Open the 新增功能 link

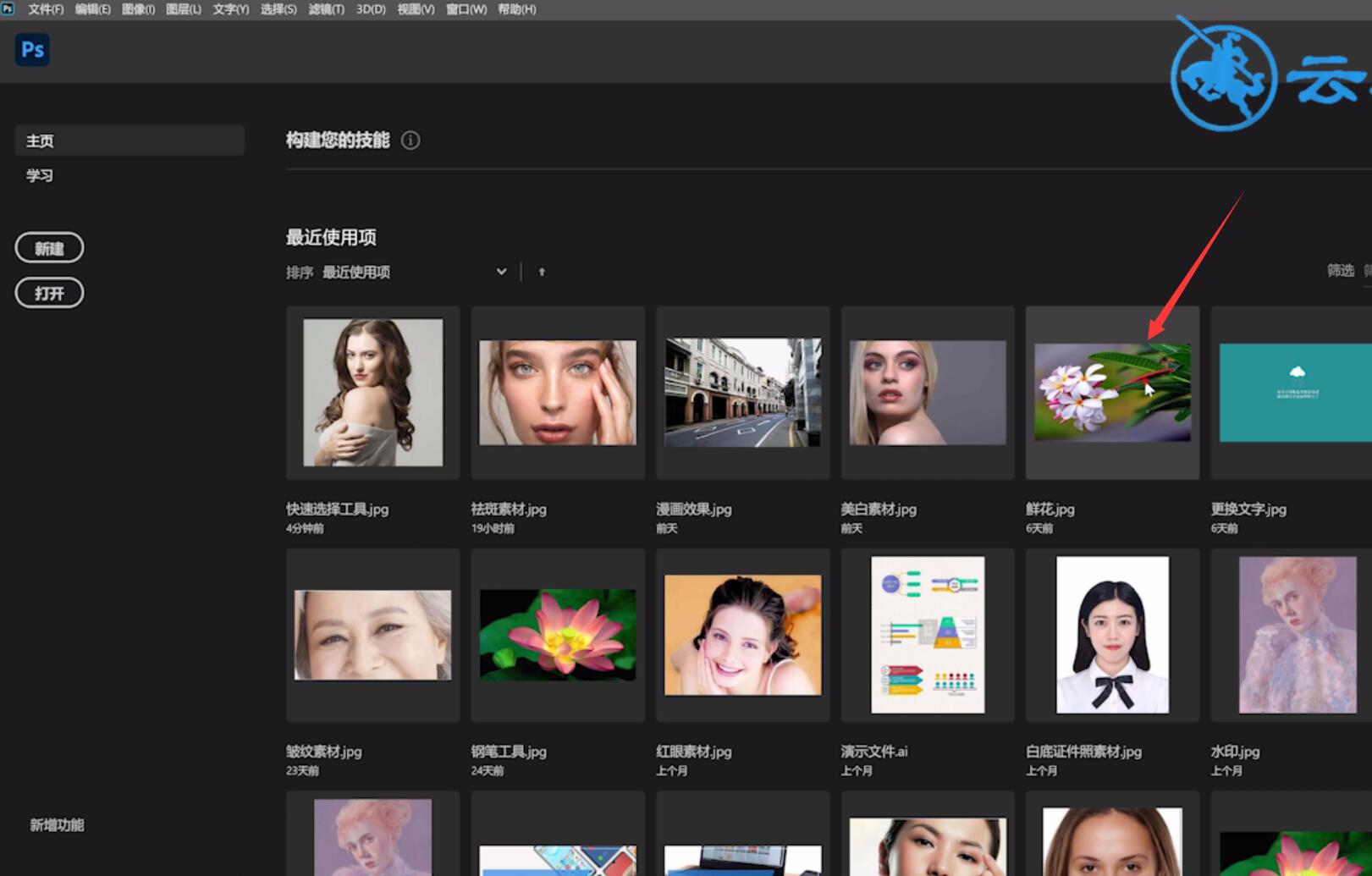[57, 825]
